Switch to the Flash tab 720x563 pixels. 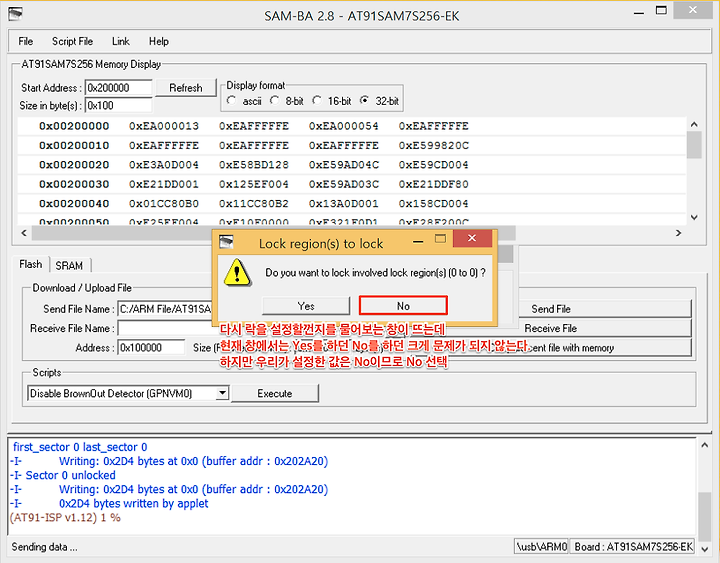tap(31, 265)
